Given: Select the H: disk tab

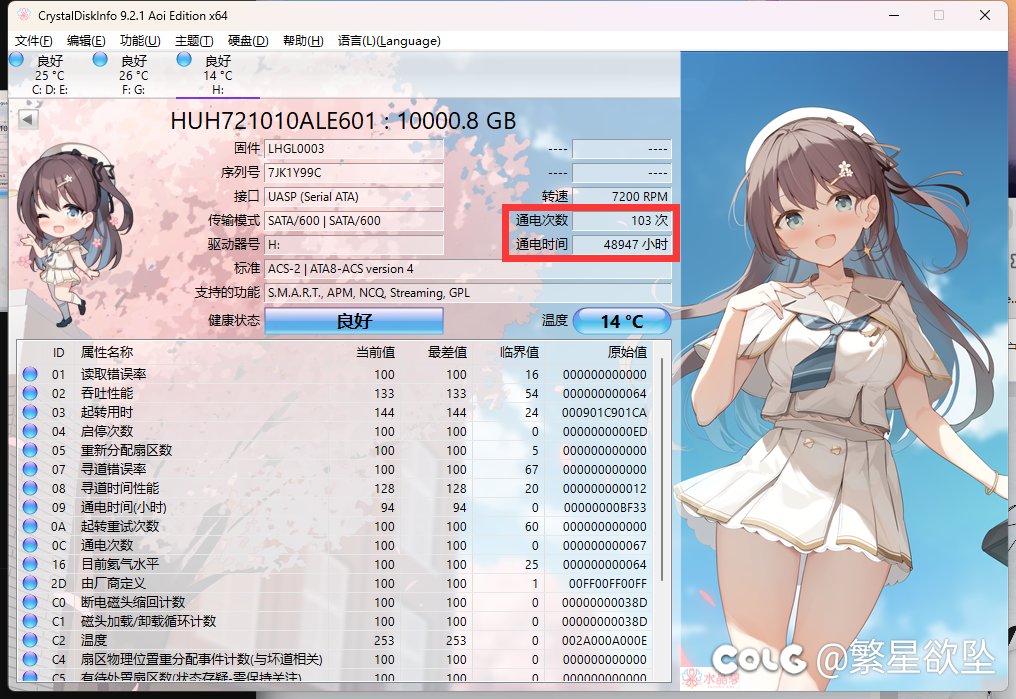Looking at the screenshot, I should pos(218,75).
